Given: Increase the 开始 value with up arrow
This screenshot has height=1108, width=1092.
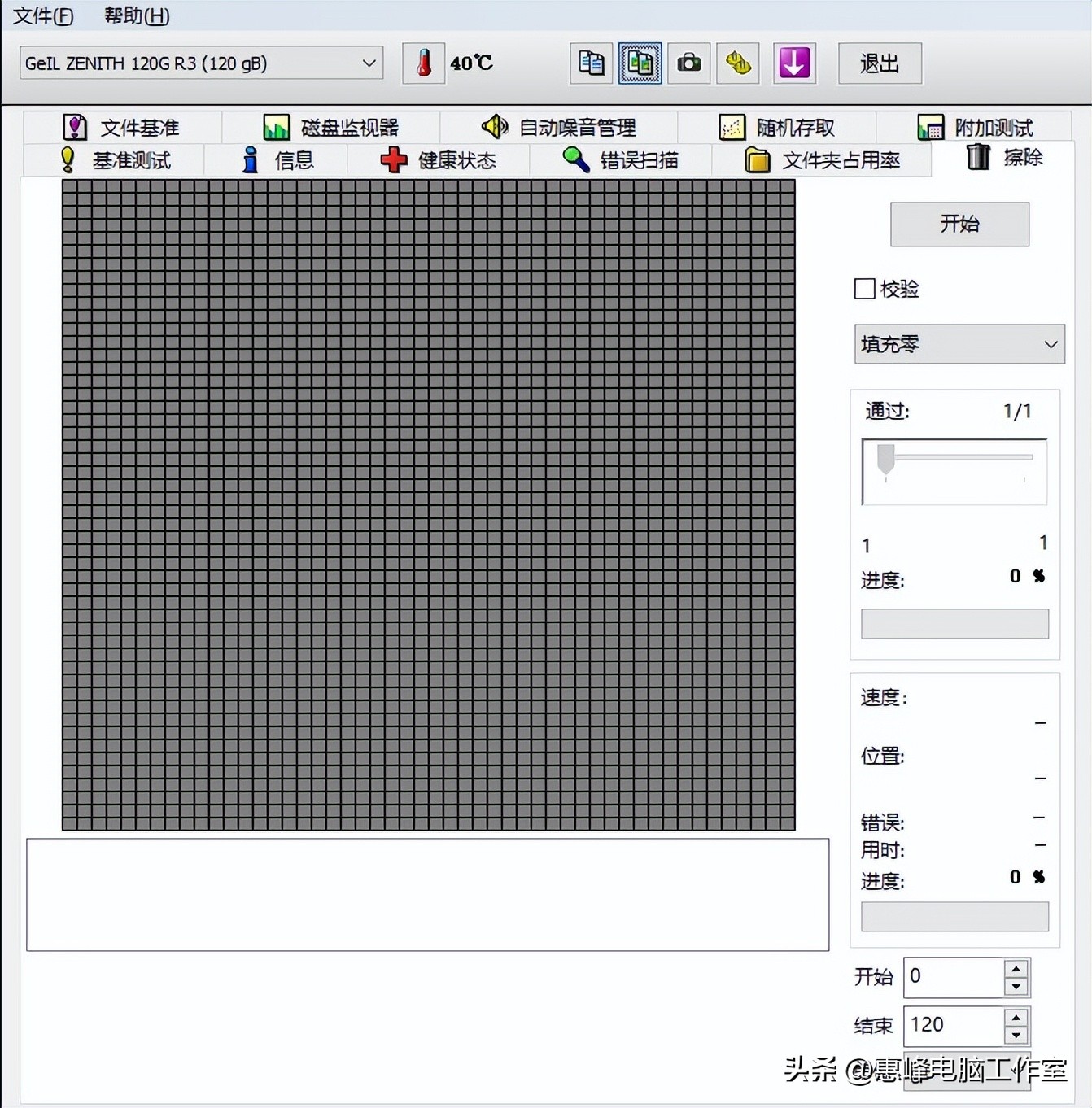Looking at the screenshot, I should click(x=1016, y=968).
